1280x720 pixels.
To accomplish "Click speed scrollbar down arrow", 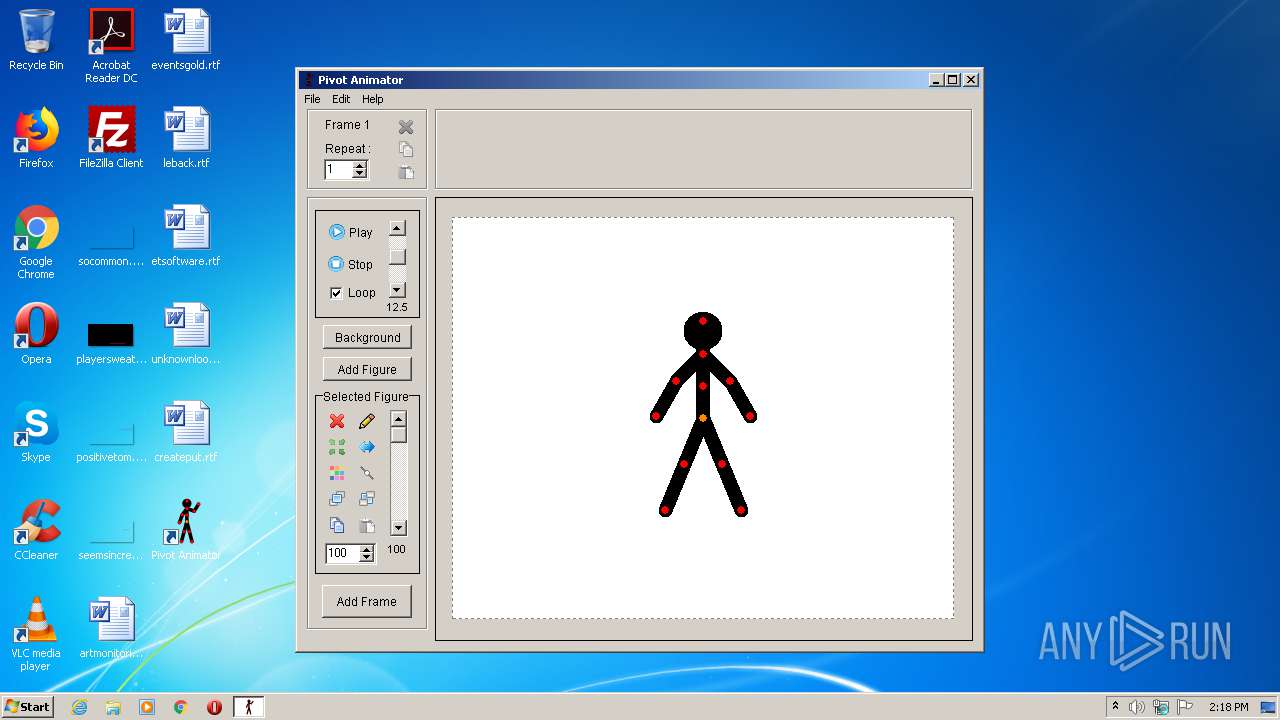I will 397,290.
